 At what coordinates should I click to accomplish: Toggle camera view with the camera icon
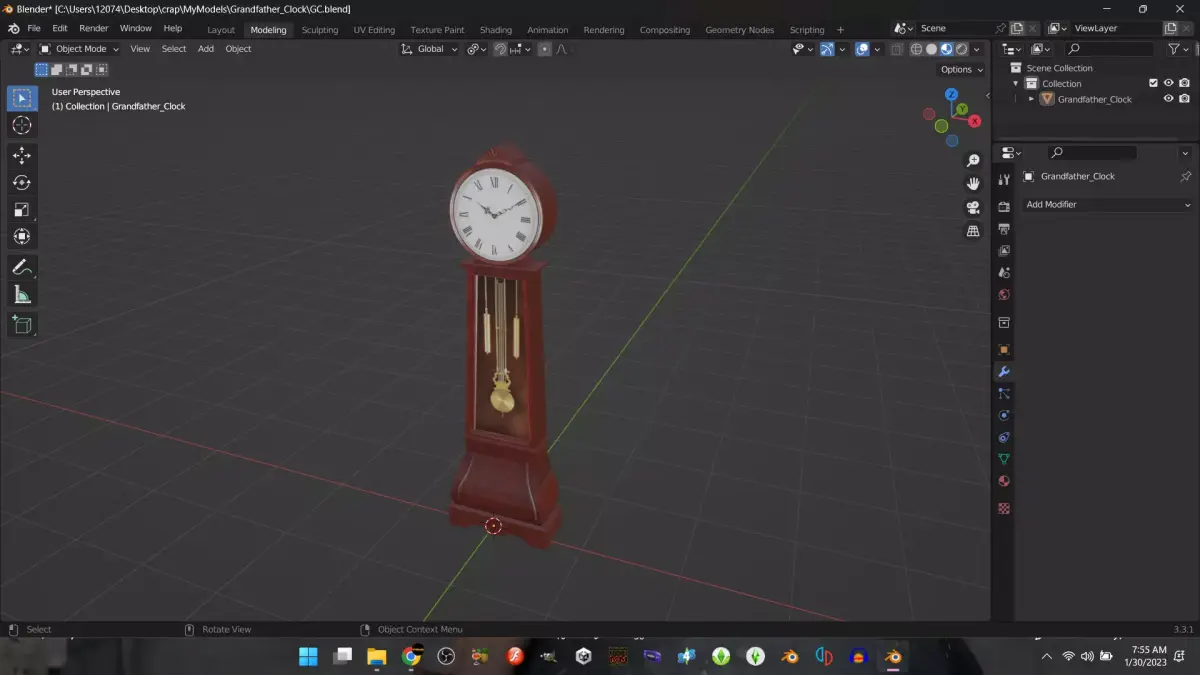point(973,208)
